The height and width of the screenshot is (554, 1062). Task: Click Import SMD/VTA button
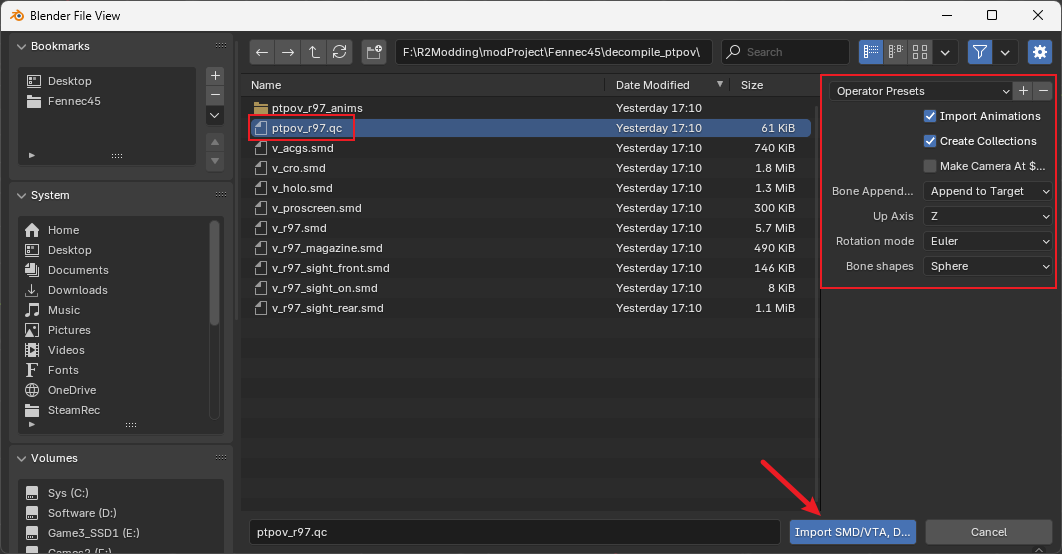(852, 532)
